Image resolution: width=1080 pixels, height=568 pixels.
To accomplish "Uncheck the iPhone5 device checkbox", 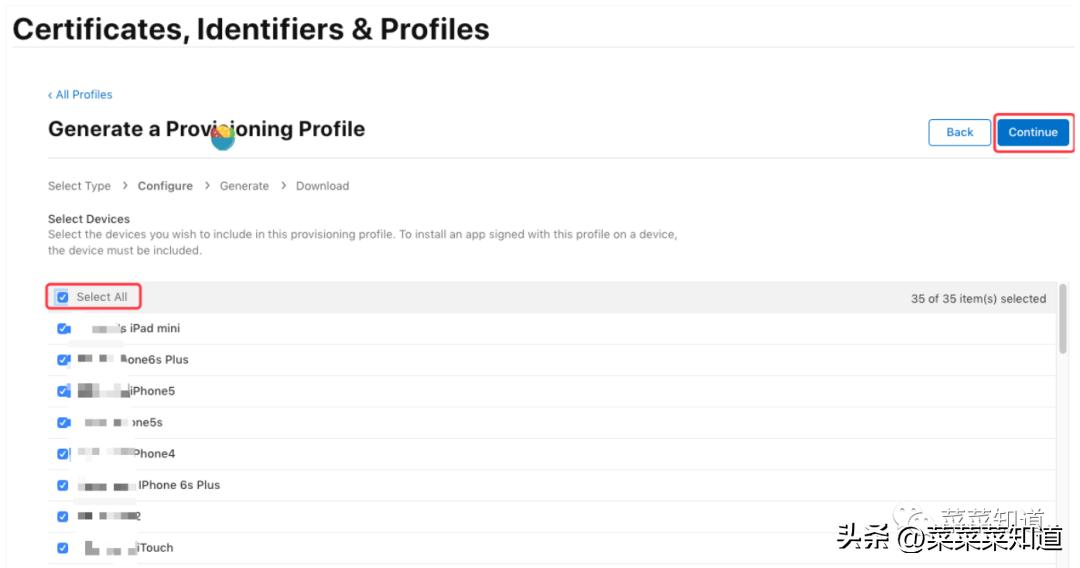I will tap(63, 391).
